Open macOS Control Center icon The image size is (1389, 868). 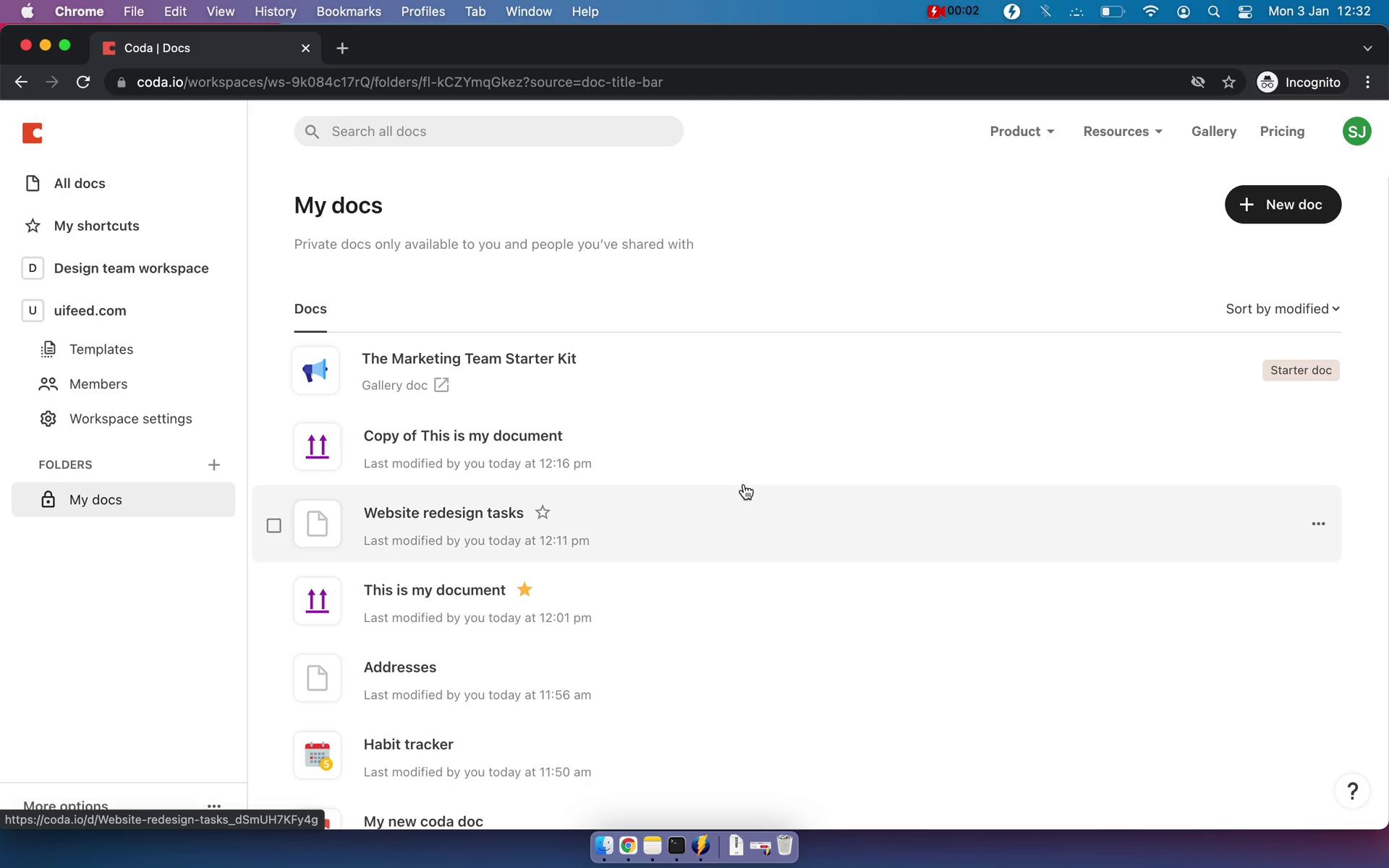[x=1245, y=12]
